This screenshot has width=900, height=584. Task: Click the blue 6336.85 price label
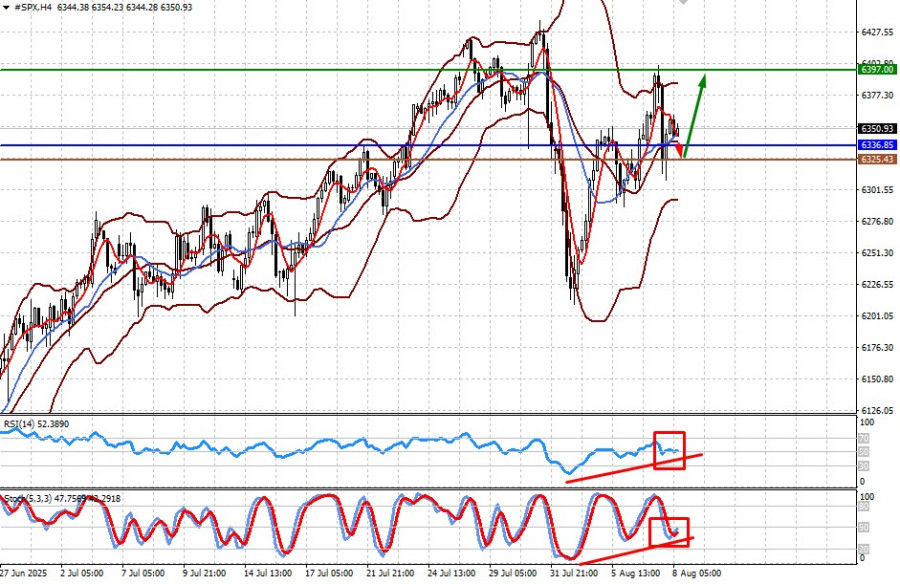point(877,145)
